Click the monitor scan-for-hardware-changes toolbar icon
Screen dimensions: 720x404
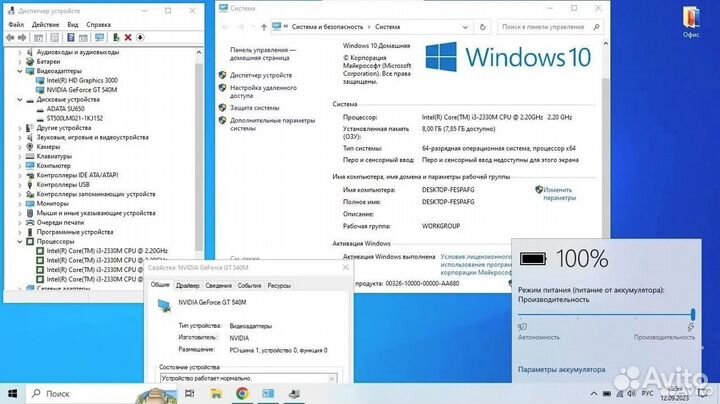99,38
